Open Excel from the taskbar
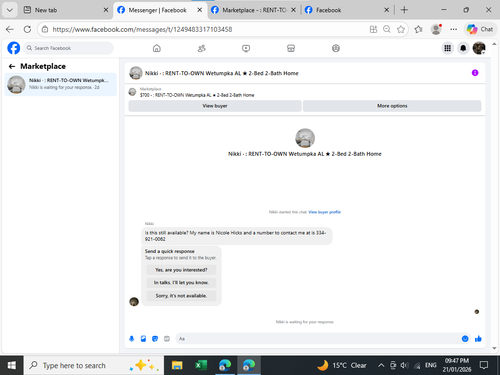 point(201,365)
